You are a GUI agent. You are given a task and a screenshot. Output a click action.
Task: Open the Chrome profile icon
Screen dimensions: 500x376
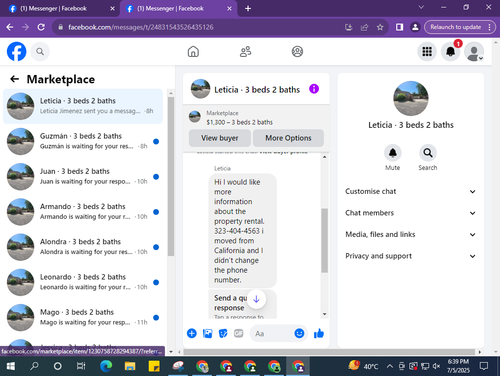coord(415,27)
